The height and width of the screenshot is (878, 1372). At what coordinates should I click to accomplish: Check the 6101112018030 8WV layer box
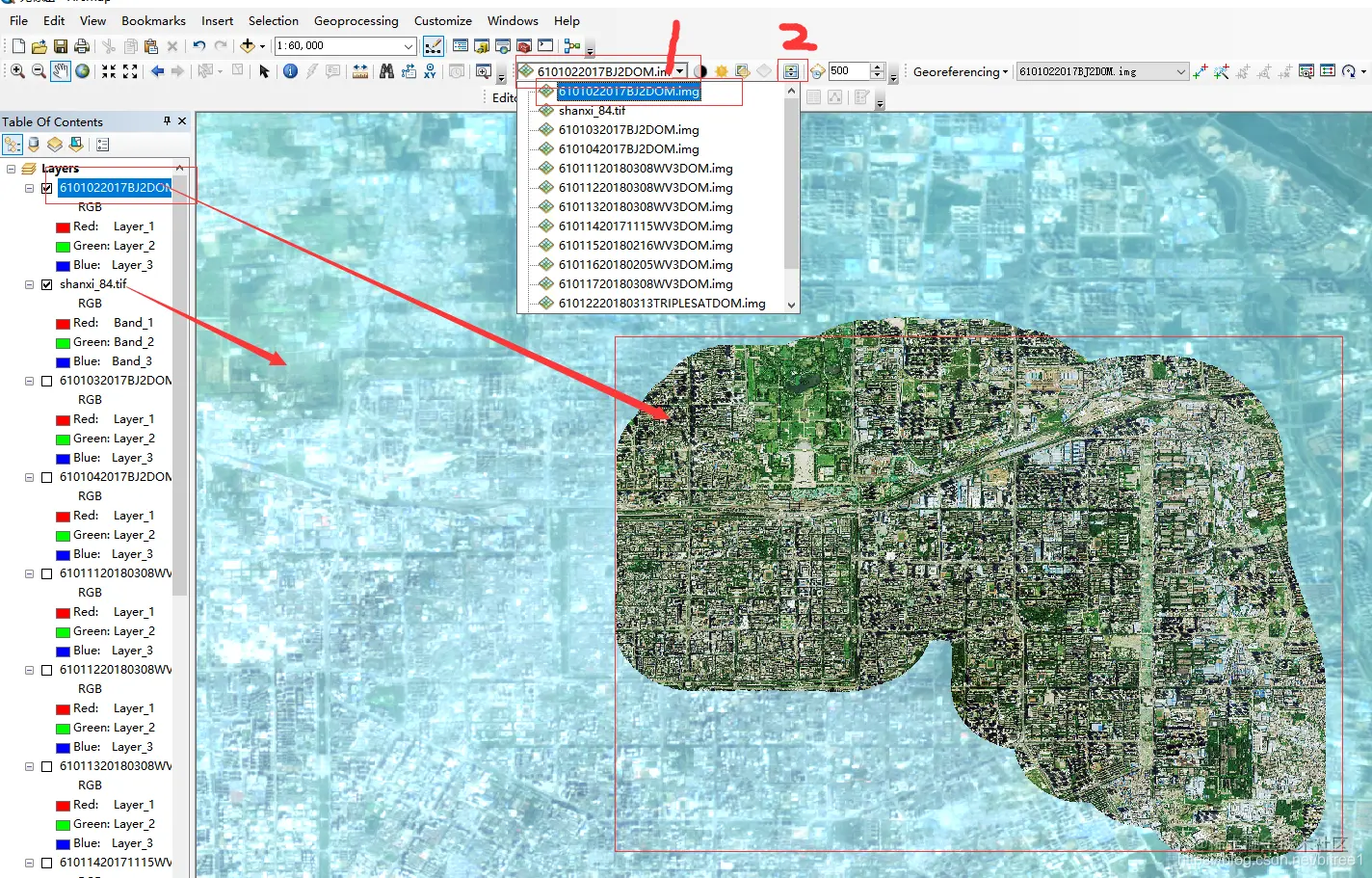46,573
